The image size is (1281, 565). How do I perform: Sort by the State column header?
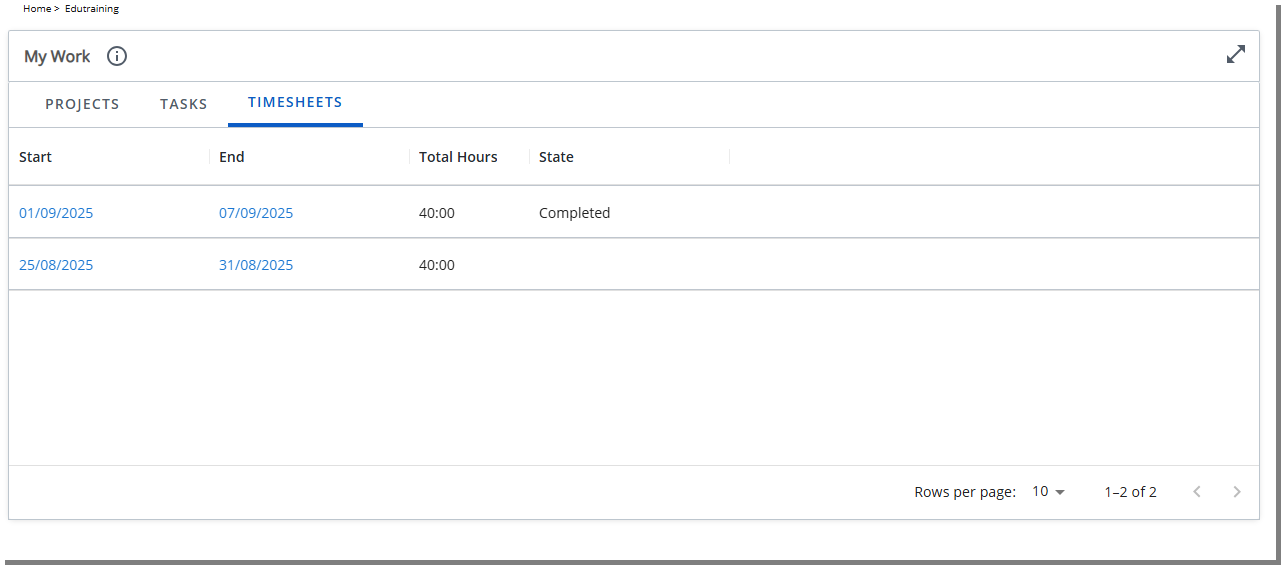[x=556, y=157]
